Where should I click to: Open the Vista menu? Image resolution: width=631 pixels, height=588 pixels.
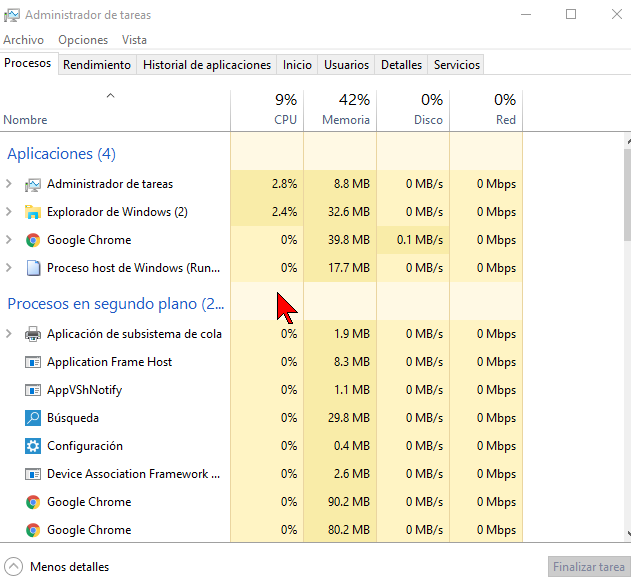tap(134, 40)
